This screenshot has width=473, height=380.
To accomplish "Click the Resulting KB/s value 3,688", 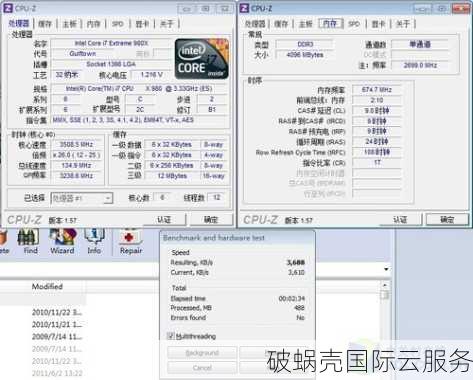I will pyautogui.click(x=296, y=263).
